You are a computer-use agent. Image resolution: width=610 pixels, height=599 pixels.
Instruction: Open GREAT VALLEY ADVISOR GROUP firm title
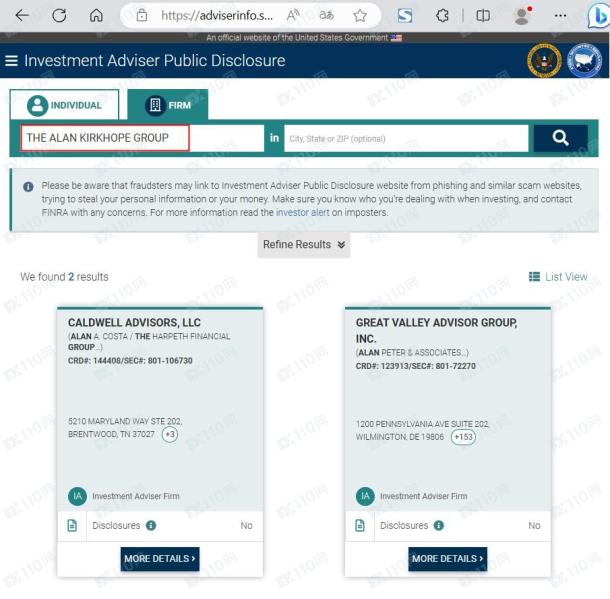[436, 330]
